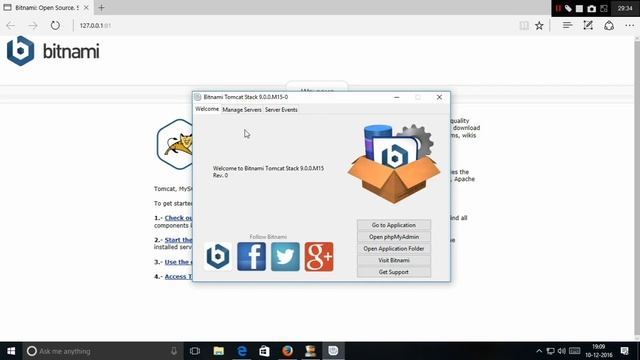Open the Bitnami manager taskbar icon
Screen dimensions: 640x360
coord(333,351)
